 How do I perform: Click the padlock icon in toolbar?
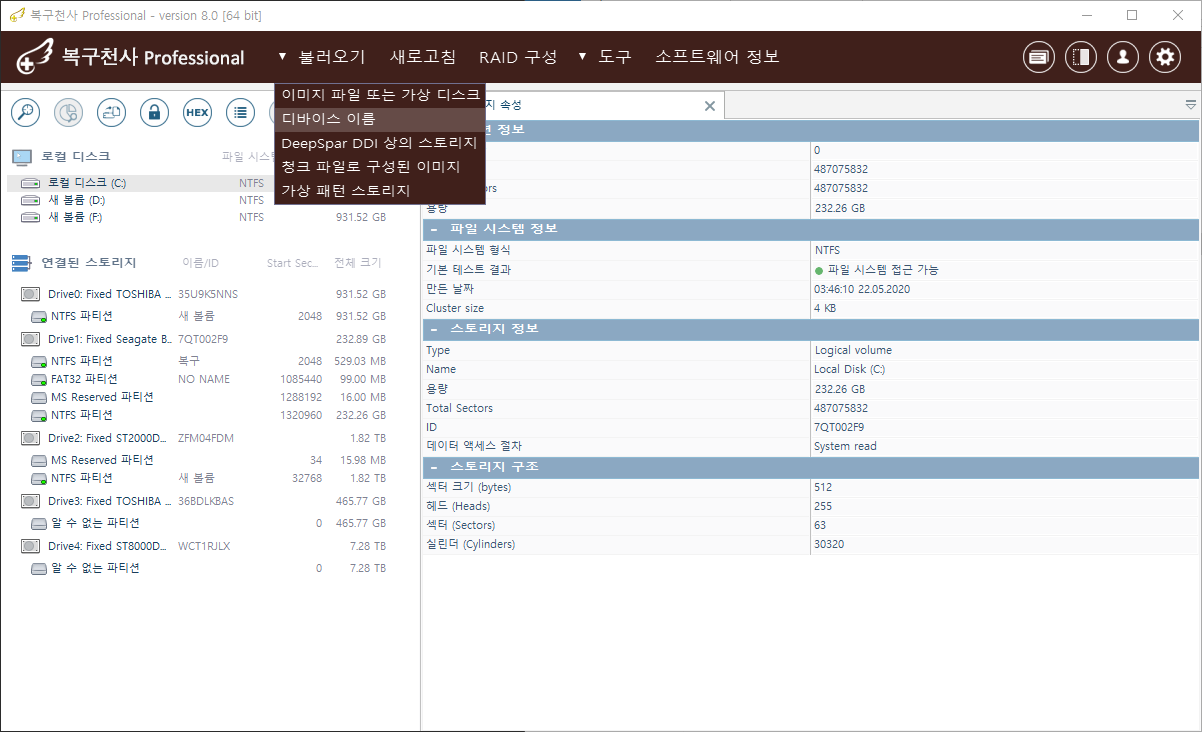tap(154, 112)
